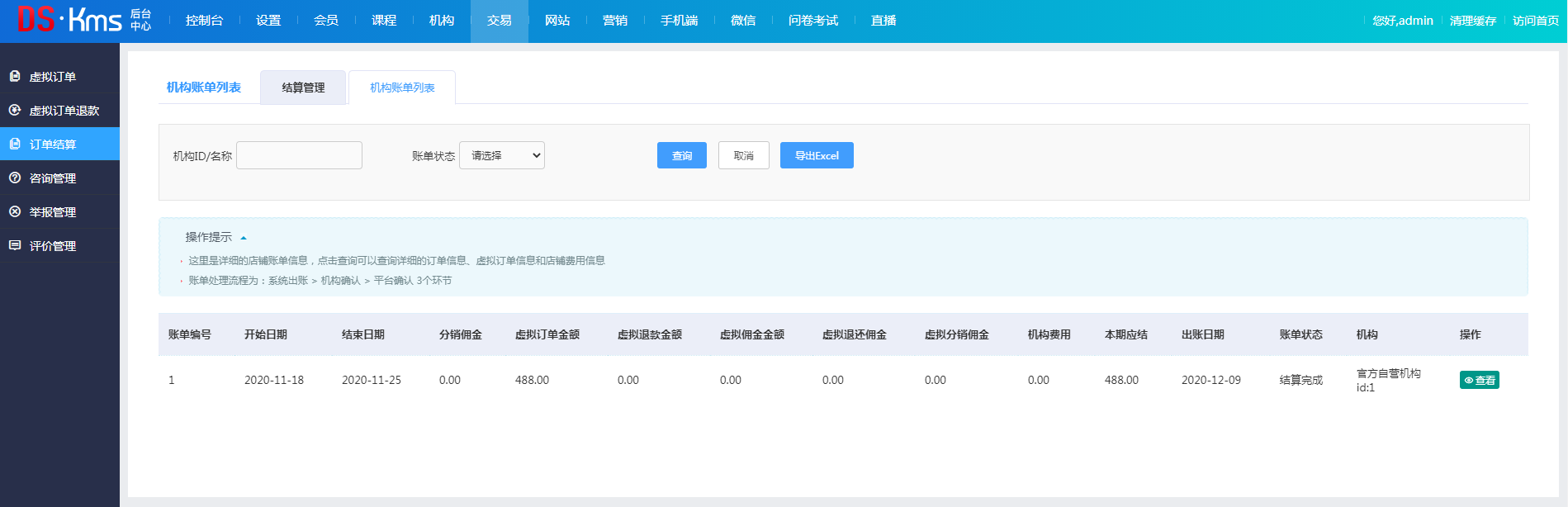Open 营销 in top navigation
The width and height of the screenshot is (1568, 507).
point(615,21)
